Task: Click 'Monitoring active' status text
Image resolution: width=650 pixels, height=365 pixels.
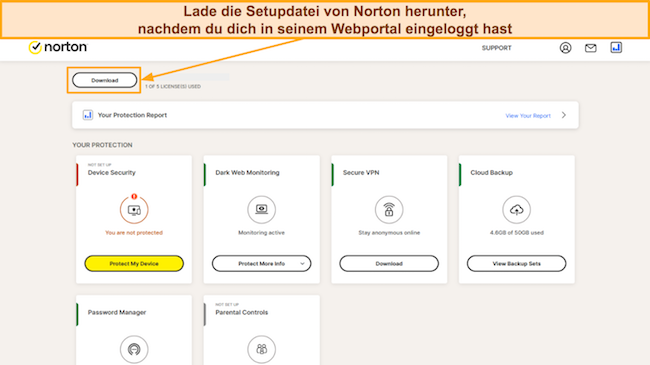Action: pos(262,233)
